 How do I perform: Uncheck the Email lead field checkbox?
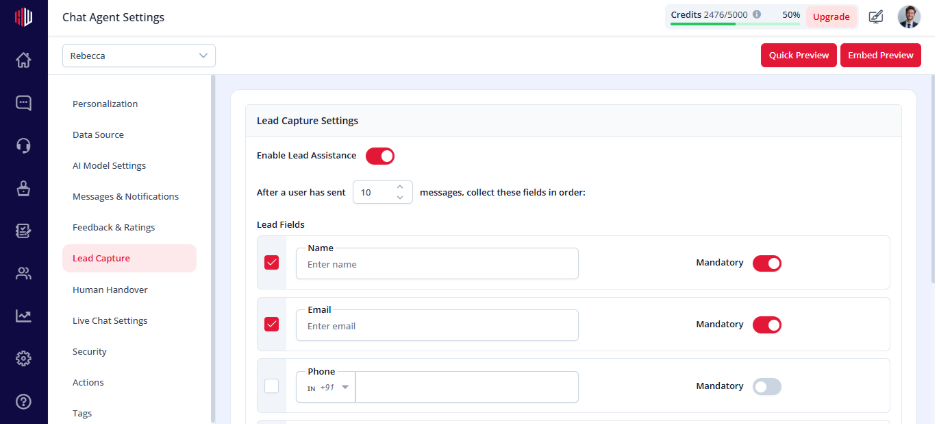click(x=272, y=324)
